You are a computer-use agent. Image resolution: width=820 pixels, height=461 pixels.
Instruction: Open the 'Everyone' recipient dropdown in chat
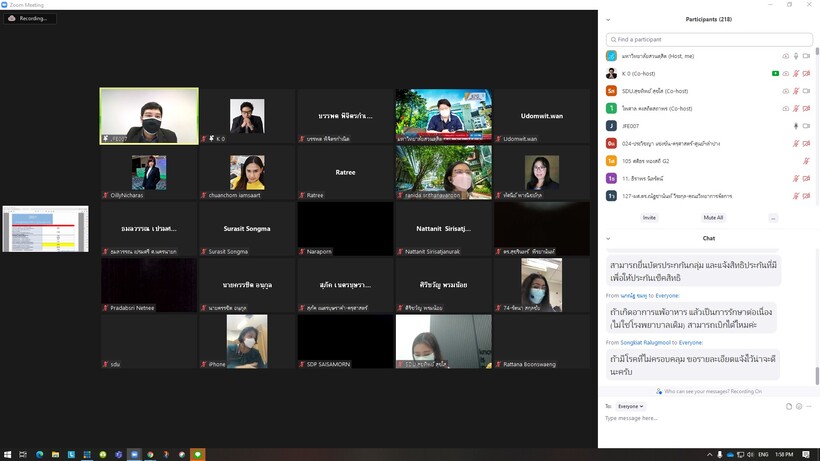coord(630,406)
